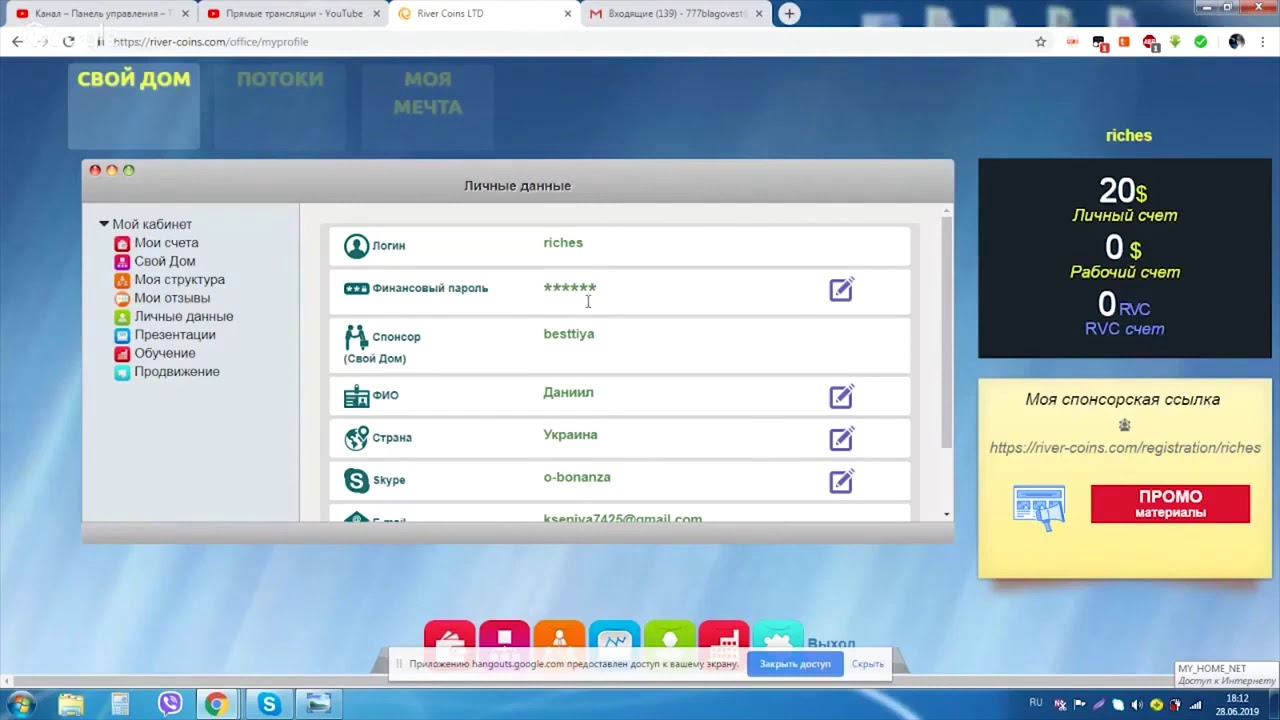The height and width of the screenshot is (720, 1280).
Task: Collapse the Мой кабинет tree
Action: pyautogui.click(x=104, y=224)
